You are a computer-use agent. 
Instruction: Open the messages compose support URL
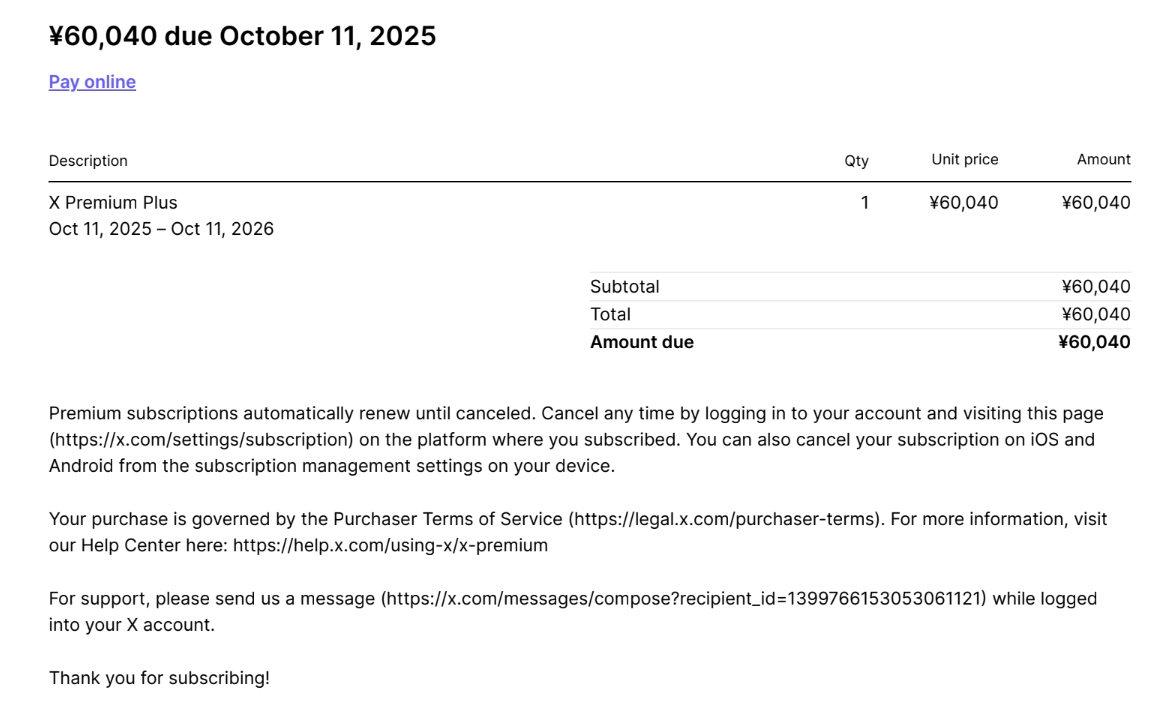[x=683, y=599]
